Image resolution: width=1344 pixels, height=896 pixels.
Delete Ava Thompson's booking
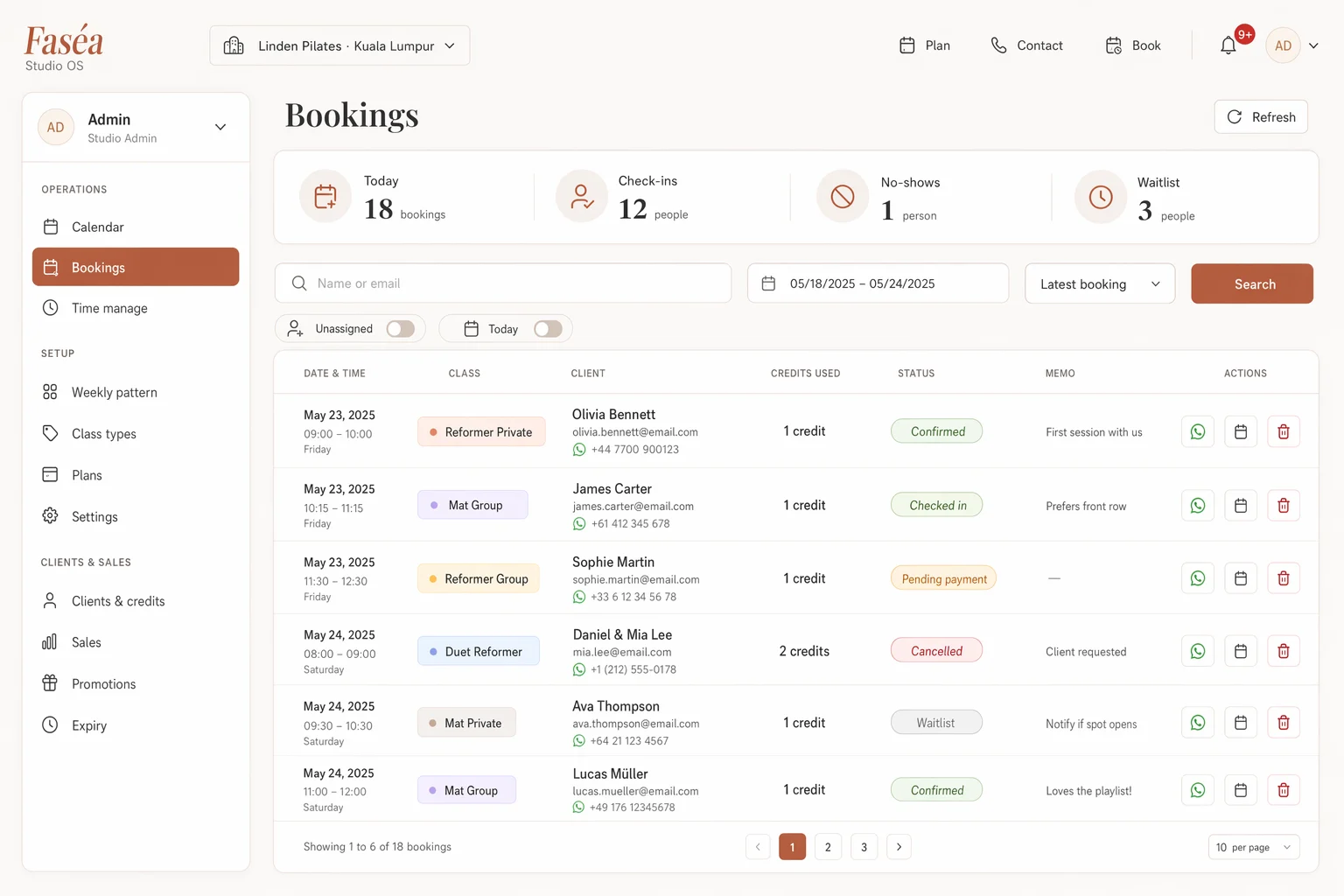[x=1284, y=723]
